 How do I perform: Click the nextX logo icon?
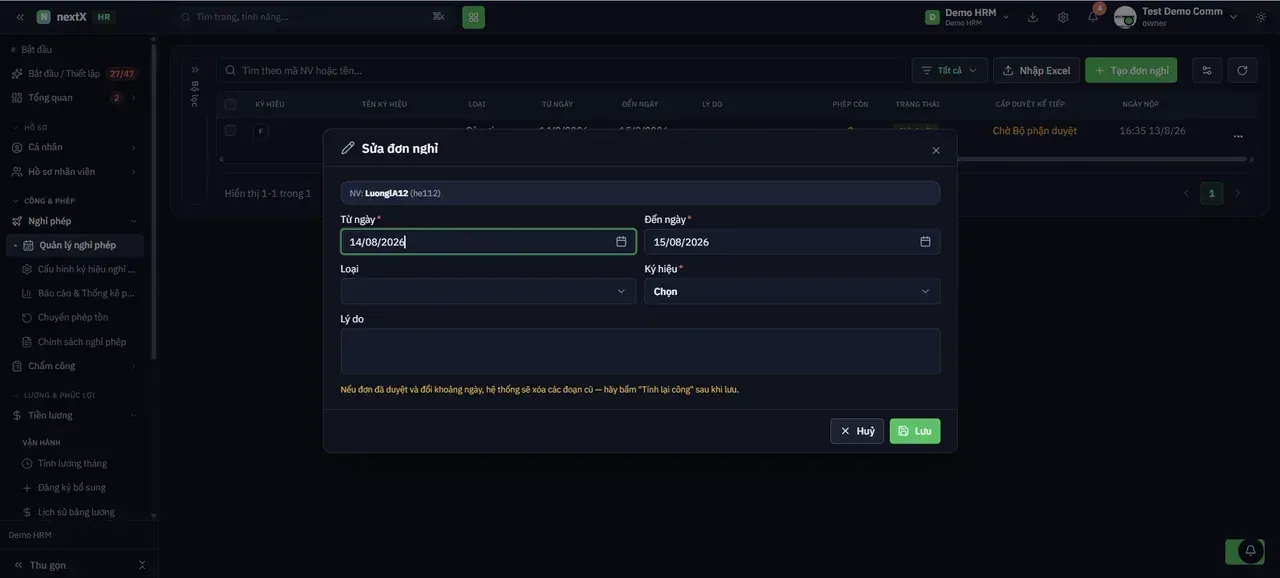coord(44,17)
